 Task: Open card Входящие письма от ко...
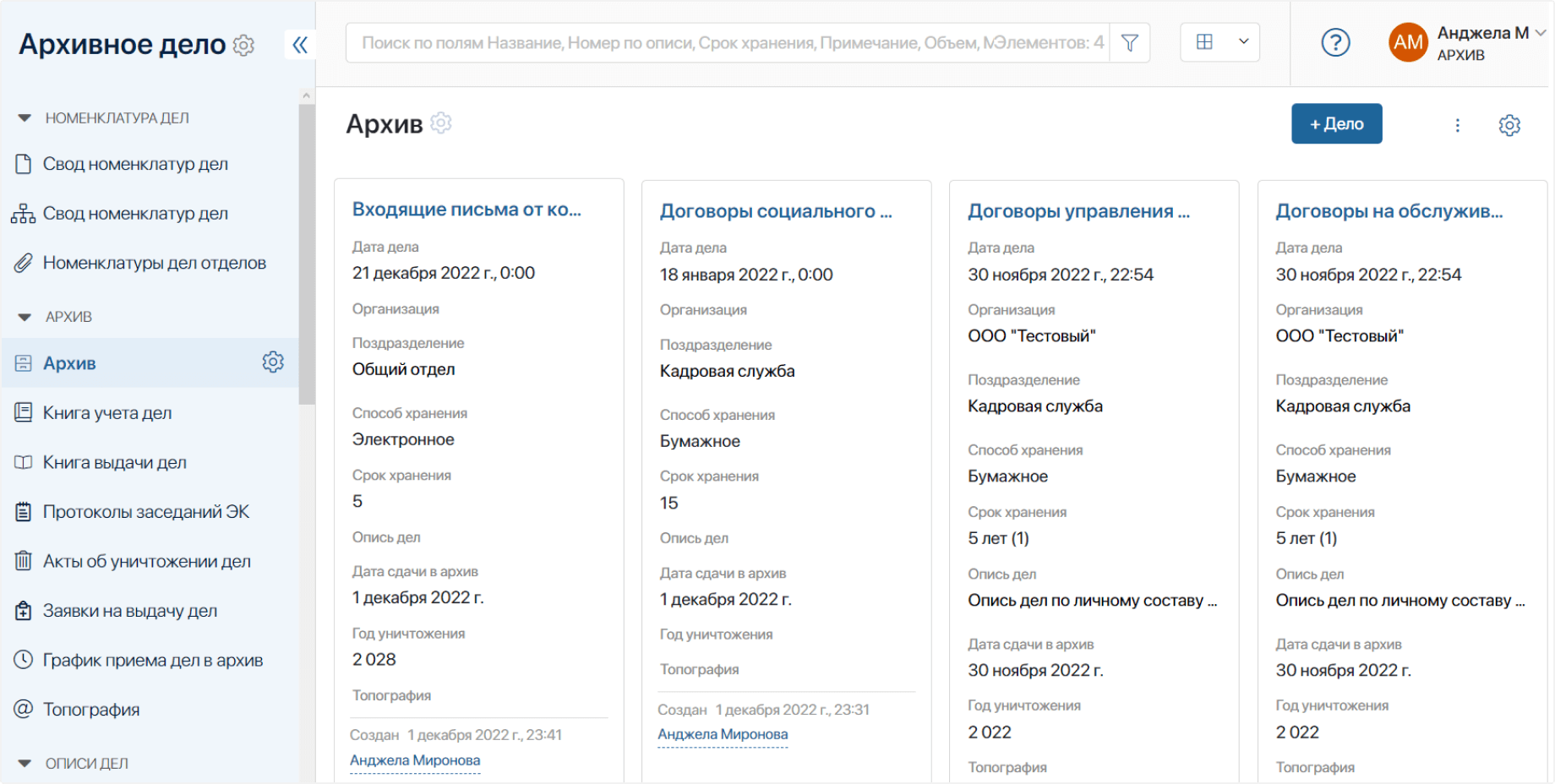pos(466,210)
